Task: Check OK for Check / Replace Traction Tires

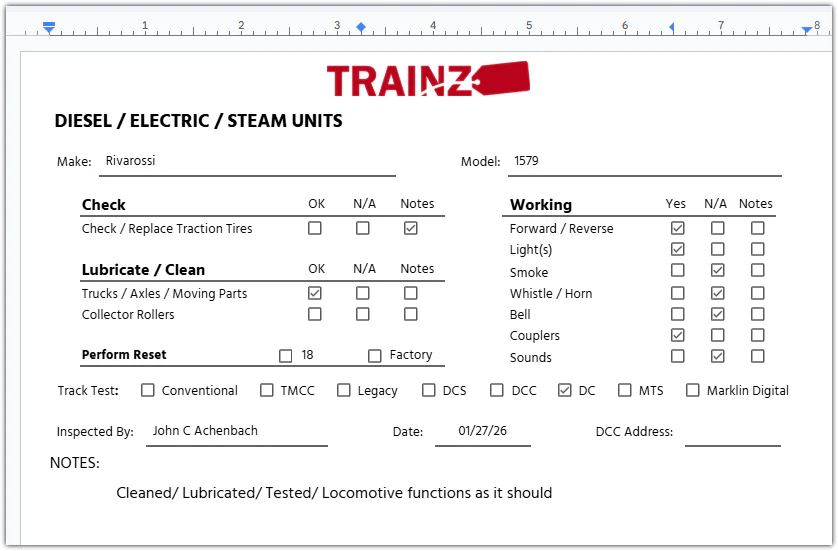Action: coord(315,228)
